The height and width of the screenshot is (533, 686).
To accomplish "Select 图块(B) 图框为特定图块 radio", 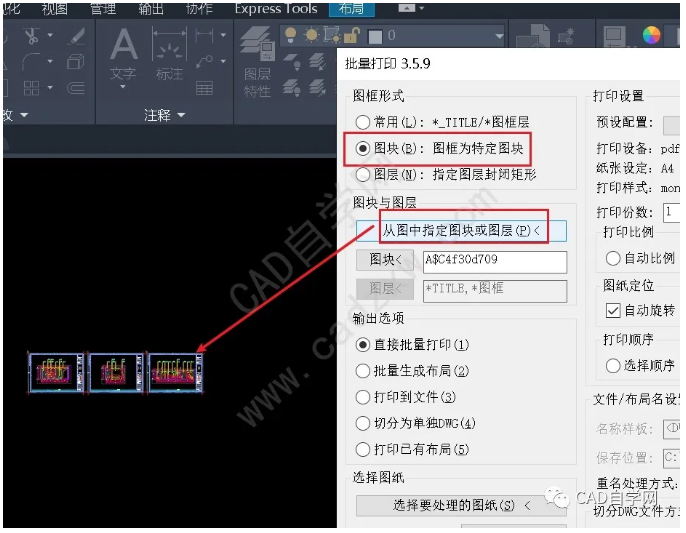I will 362,148.
